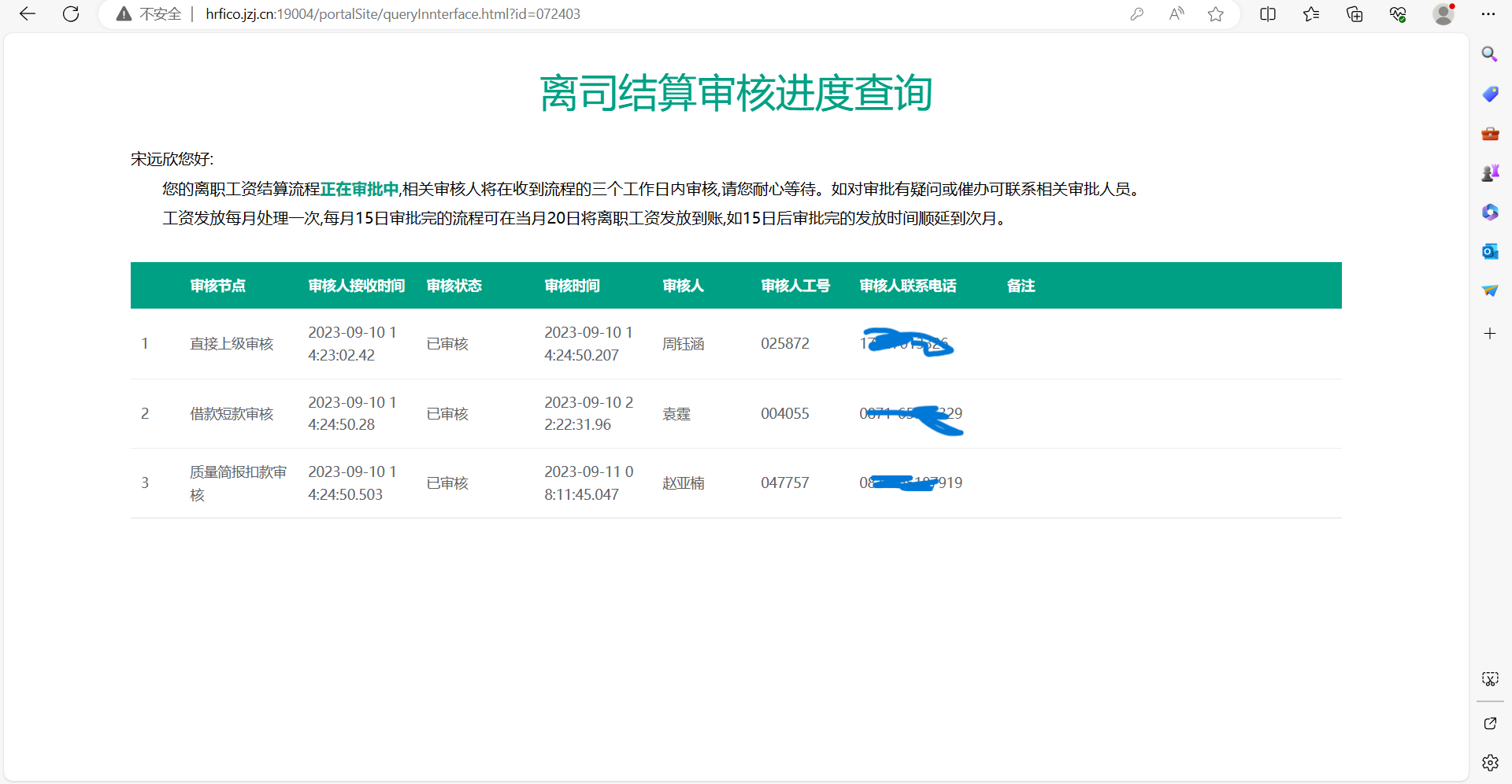
Task: Click the 审核时间 column header
Action: 573,286
